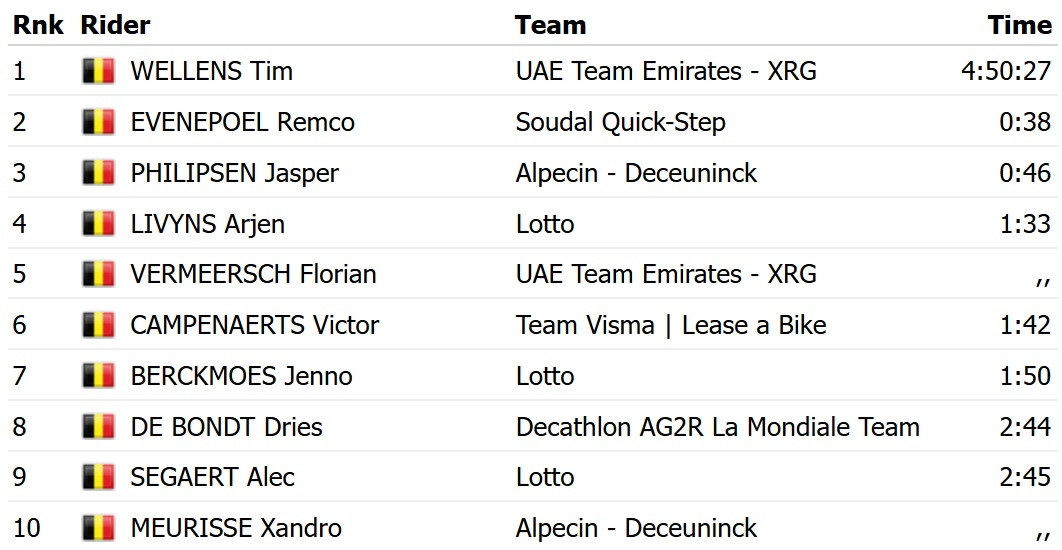This screenshot has width=1062, height=550.
Task: Sort by the Rider column header
Action: 115,25
